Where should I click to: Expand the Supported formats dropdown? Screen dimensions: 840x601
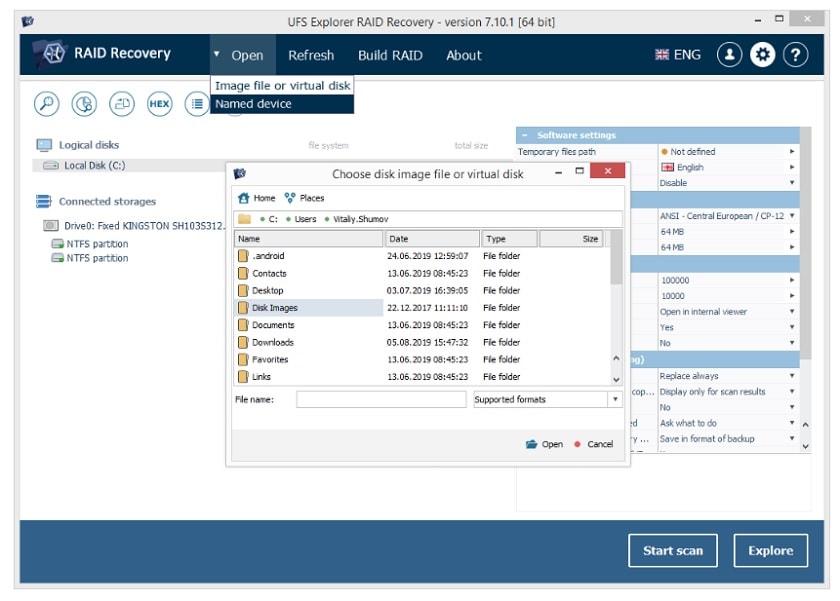[x=615, y=399]
